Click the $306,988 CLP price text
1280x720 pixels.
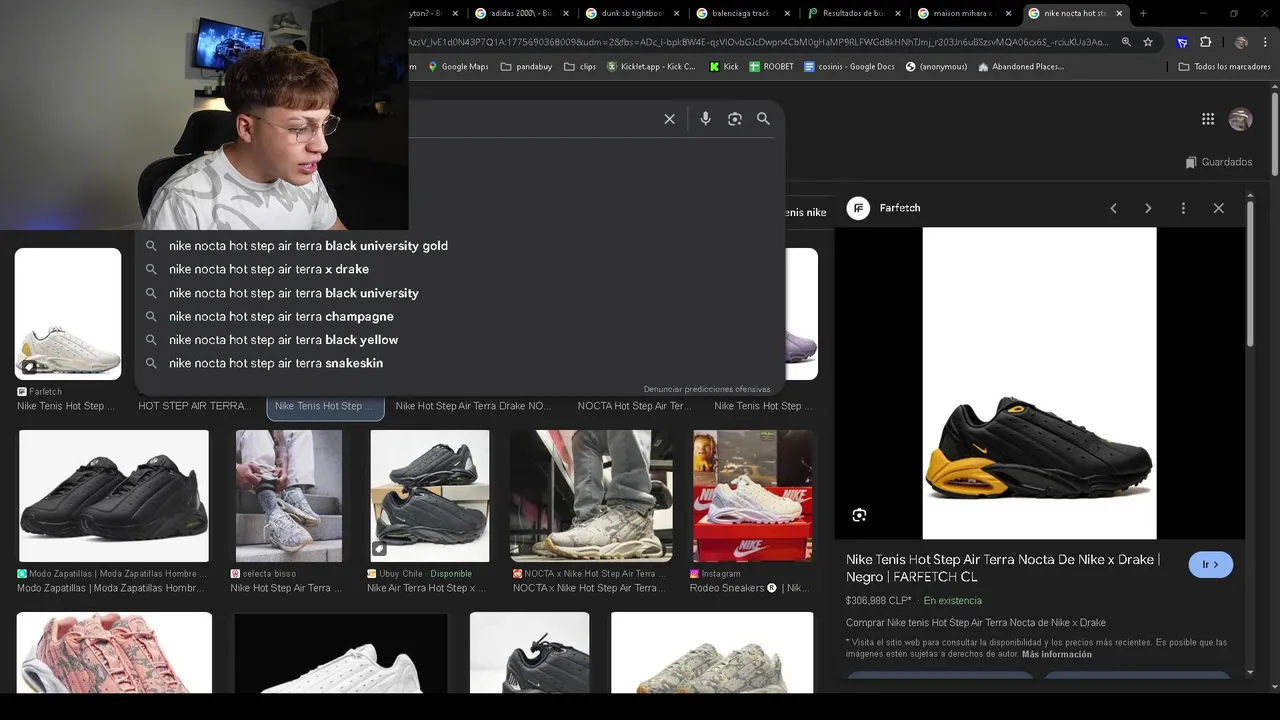[x=878, y=601]
